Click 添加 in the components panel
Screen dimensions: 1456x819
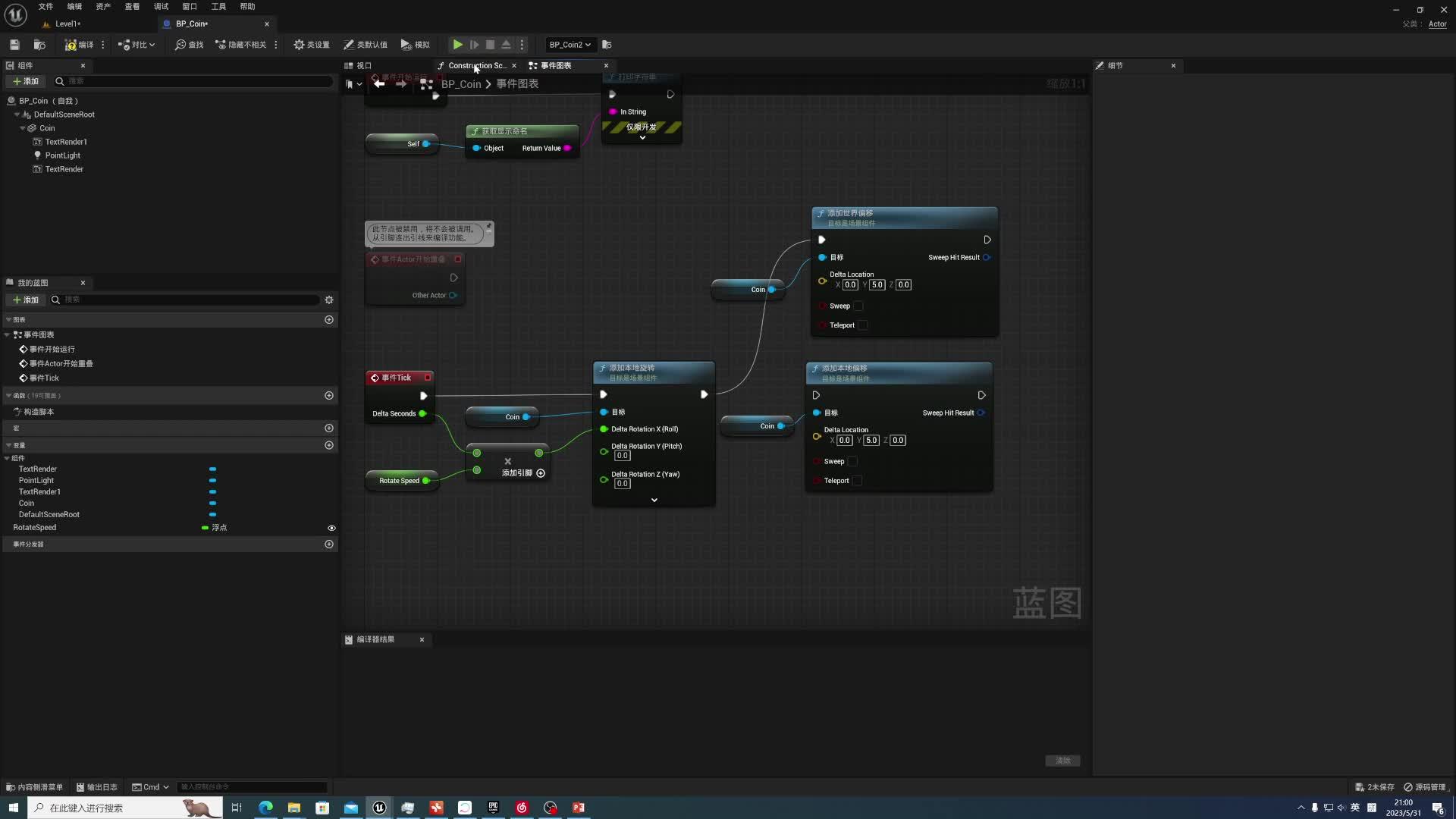pos(26,81)
